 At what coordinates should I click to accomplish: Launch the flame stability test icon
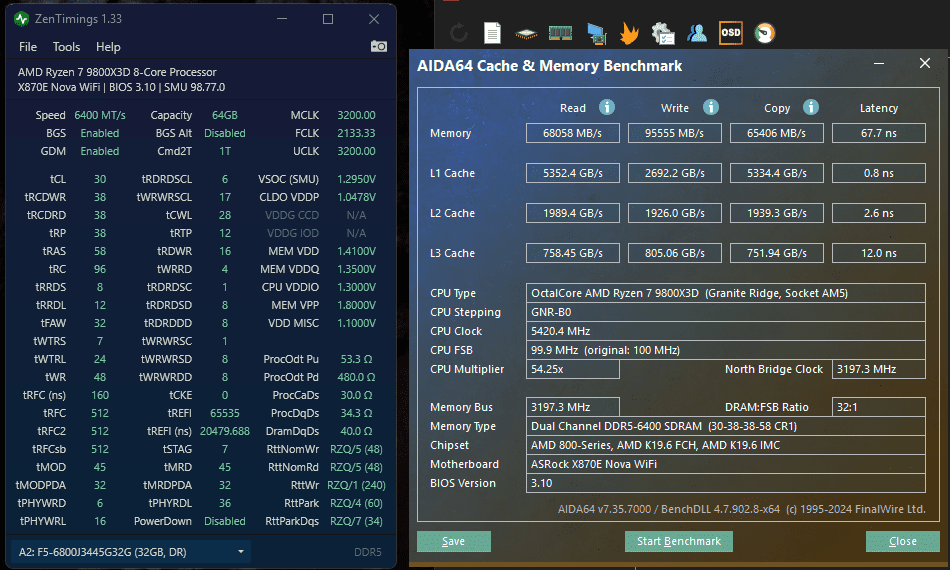629,33
